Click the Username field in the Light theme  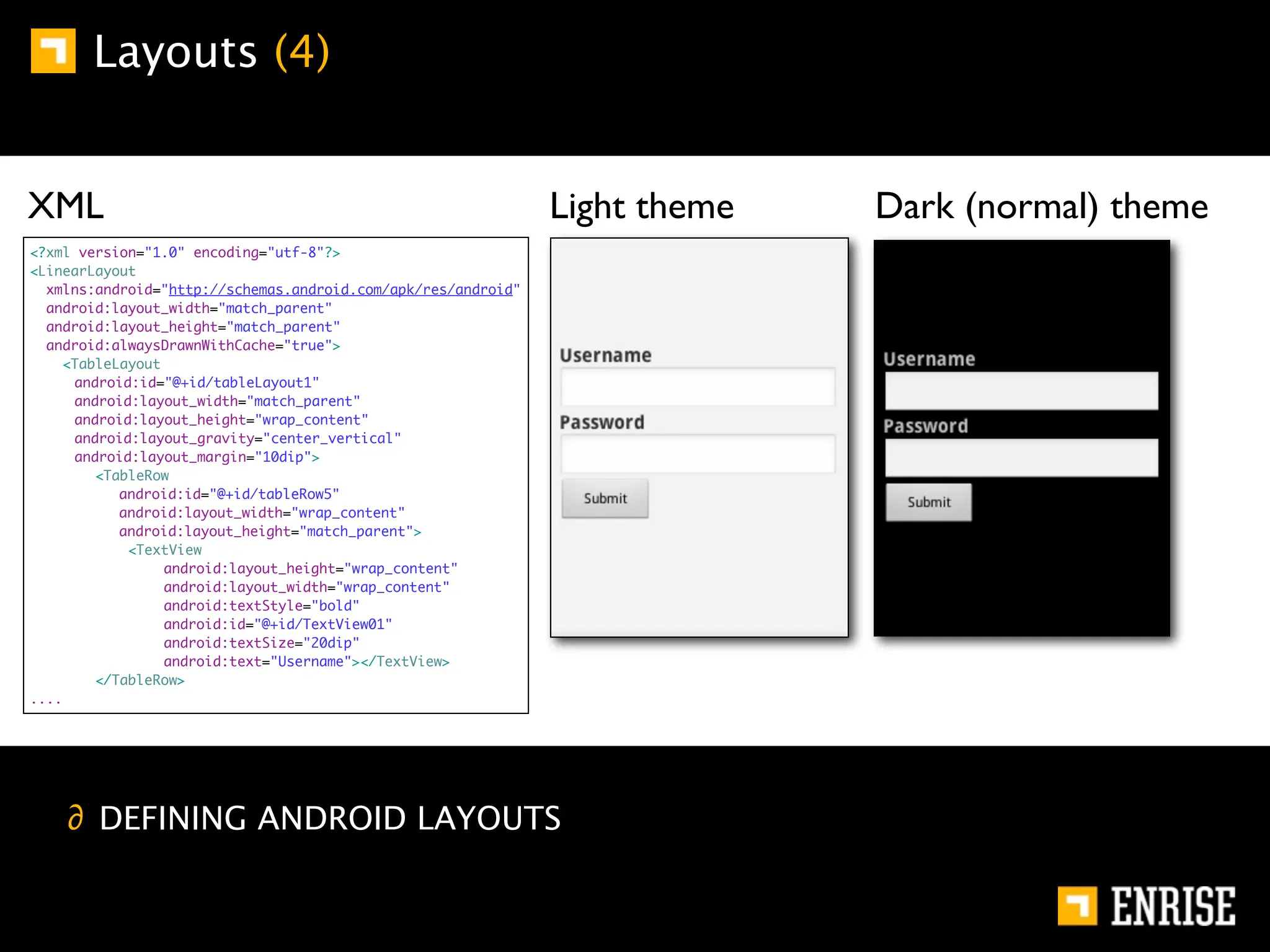698,387
